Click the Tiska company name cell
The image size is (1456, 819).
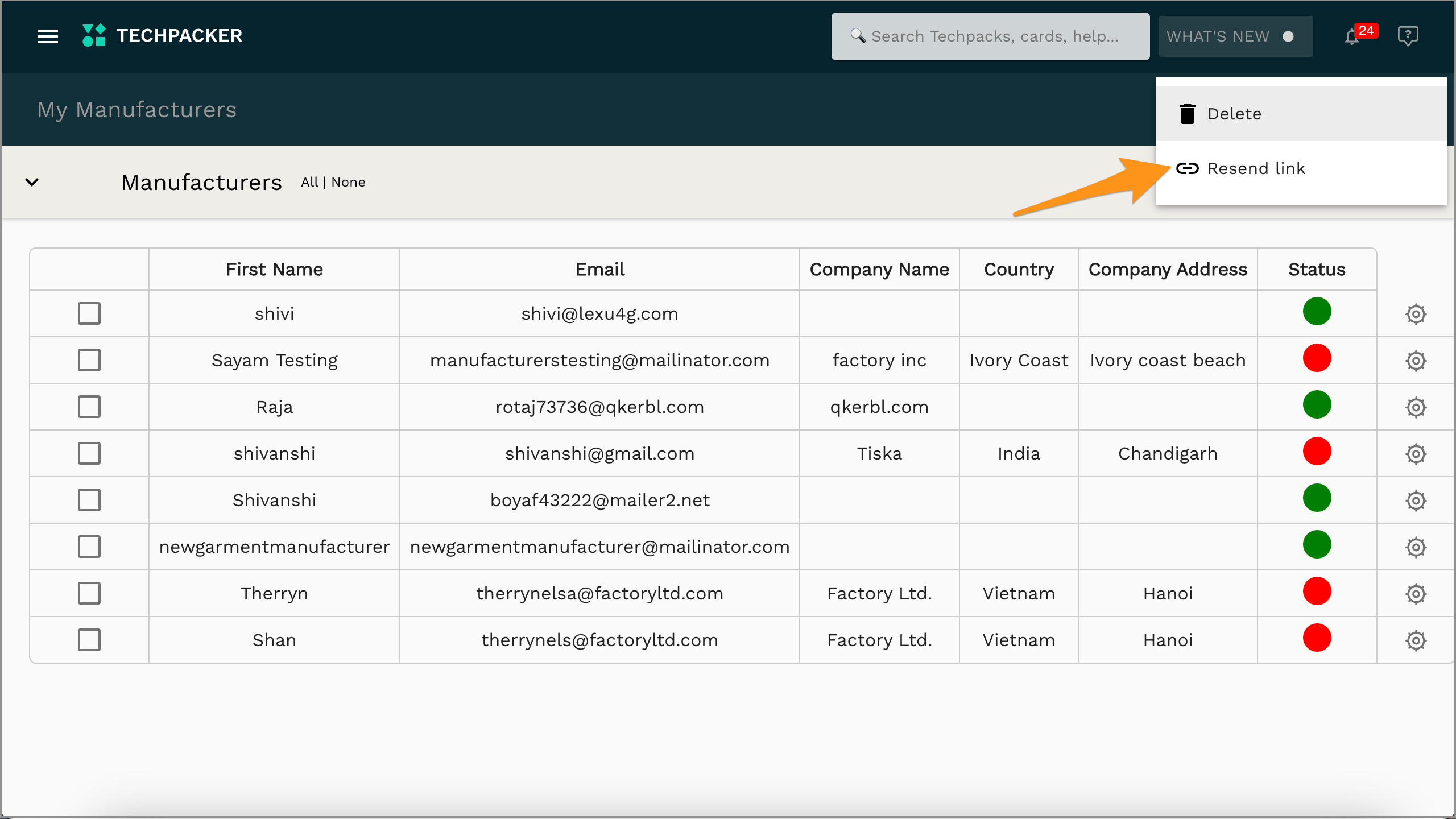click(879, 453)
